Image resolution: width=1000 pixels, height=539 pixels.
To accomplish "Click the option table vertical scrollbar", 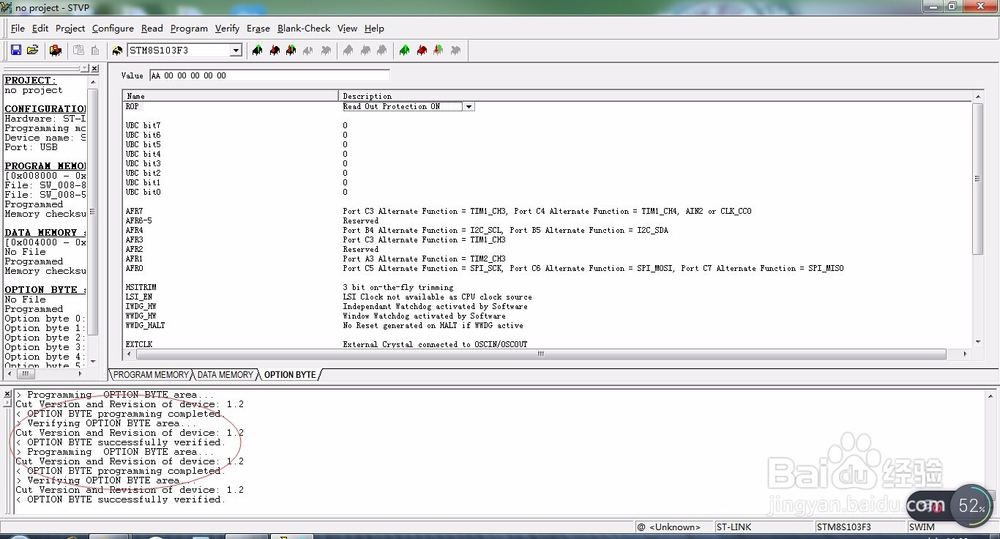I will [977, 179].
